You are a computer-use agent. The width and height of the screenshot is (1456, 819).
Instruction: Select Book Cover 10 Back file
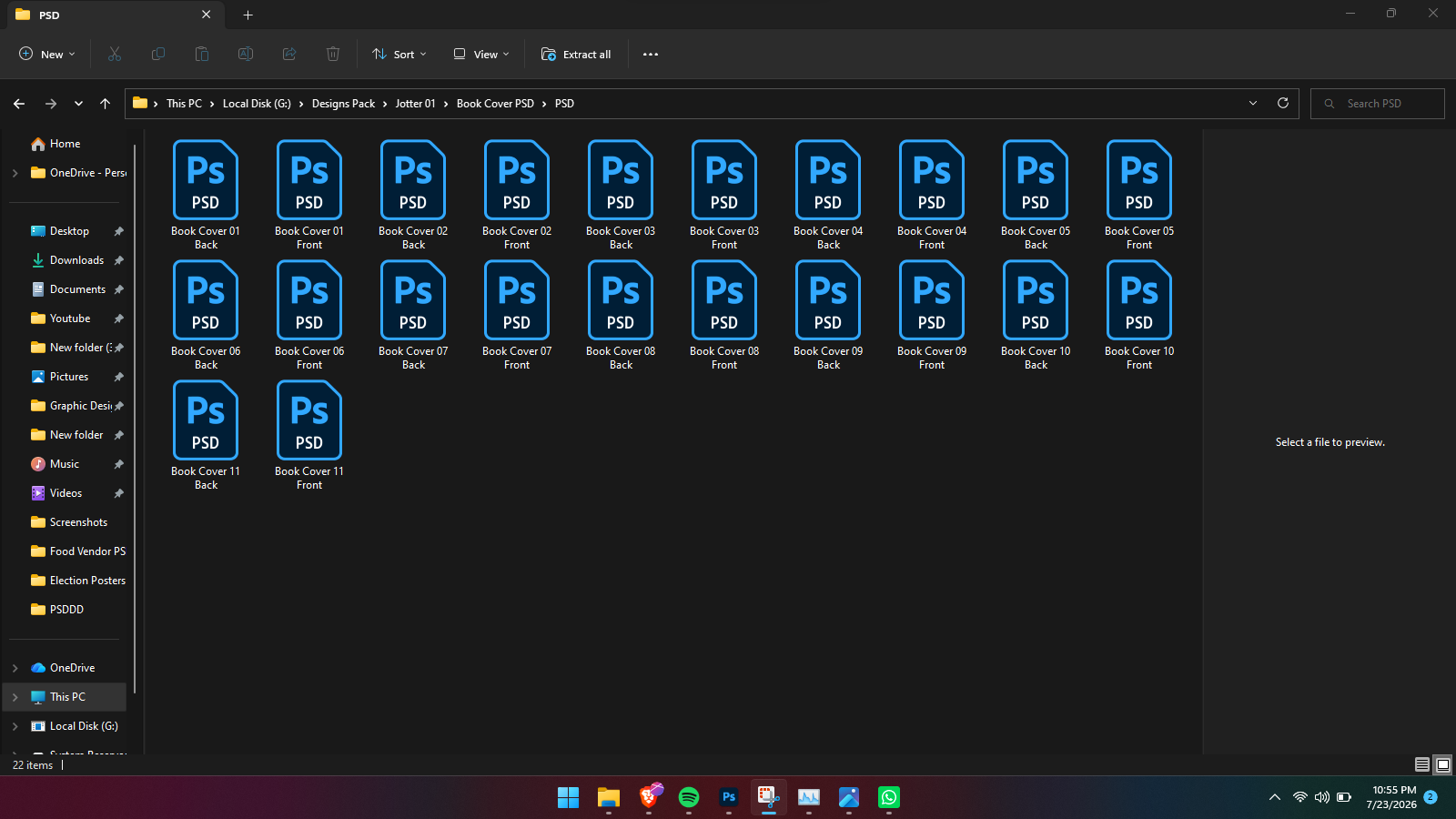[1036, 315]
